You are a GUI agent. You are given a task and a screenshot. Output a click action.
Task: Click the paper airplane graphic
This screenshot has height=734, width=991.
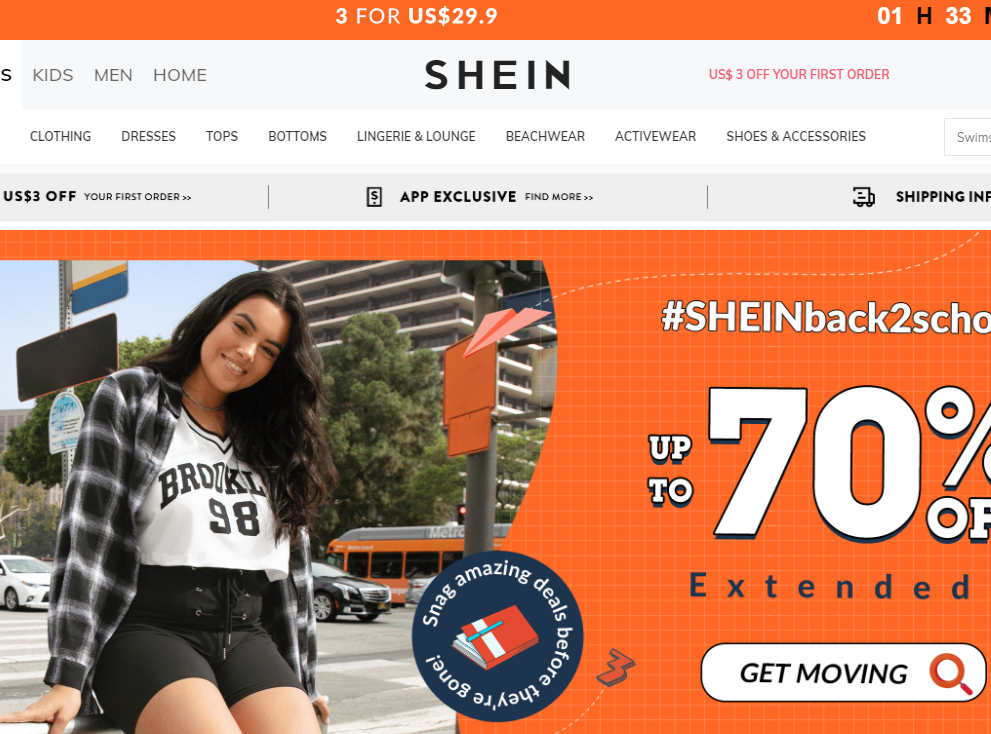pyautogui.click(x=502, y=329)
